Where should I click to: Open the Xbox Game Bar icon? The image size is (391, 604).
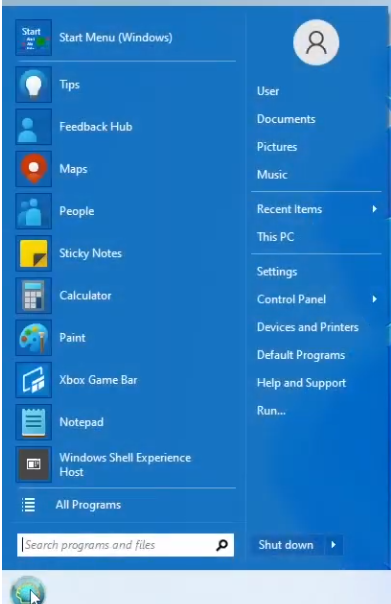click(34, 380)
